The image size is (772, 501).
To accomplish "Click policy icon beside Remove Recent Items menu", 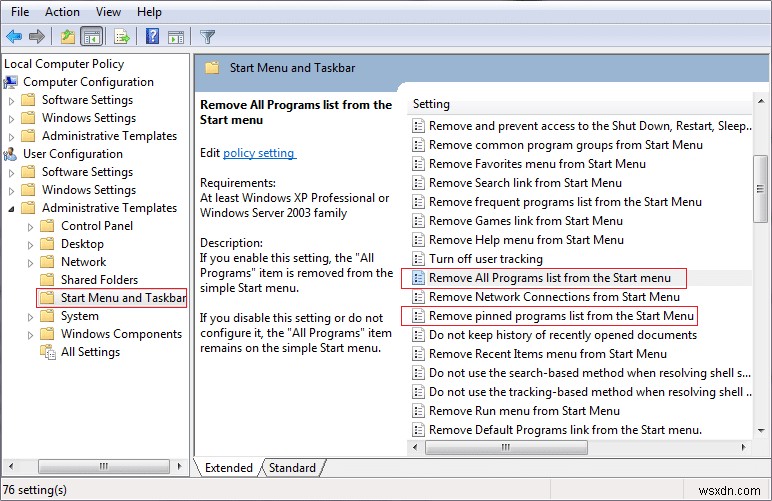I will click(418, 354).
